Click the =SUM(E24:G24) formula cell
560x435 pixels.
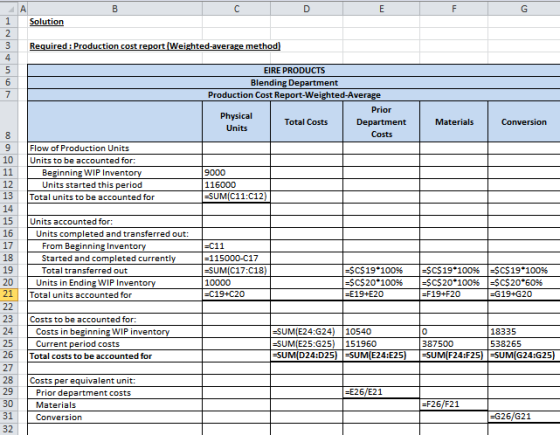[307, 331]
